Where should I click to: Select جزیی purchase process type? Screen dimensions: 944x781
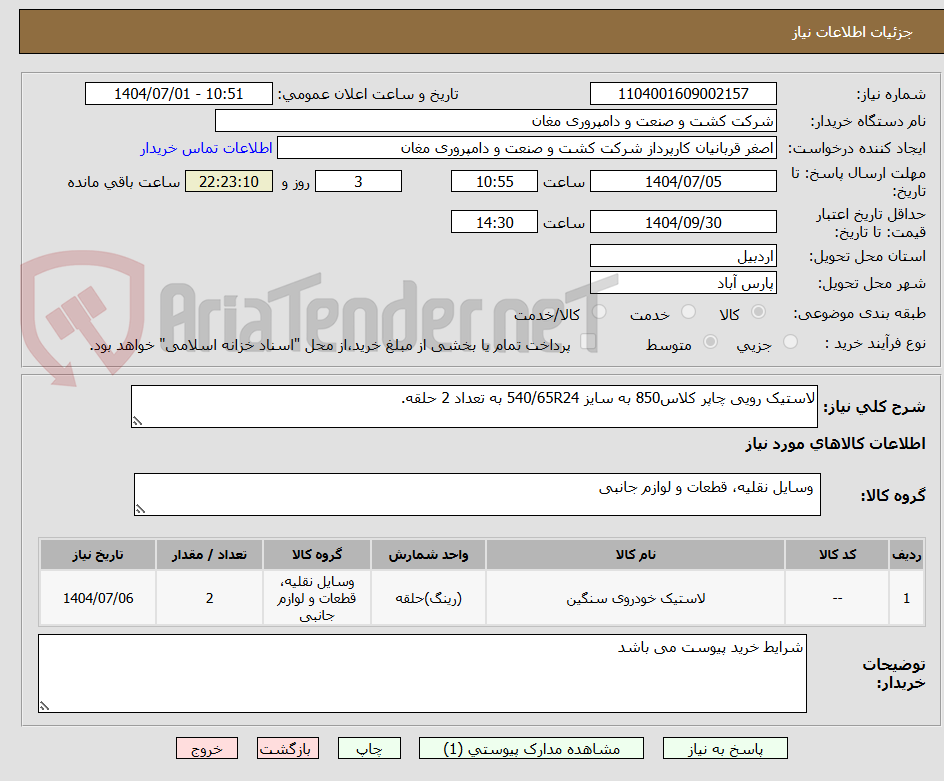pos(789,340)
